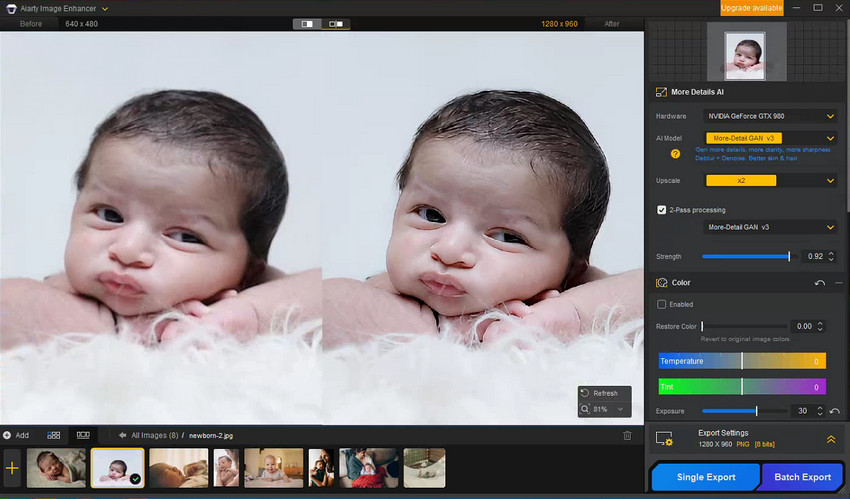Select the eighth thumbnail at the end

(424, 468)
